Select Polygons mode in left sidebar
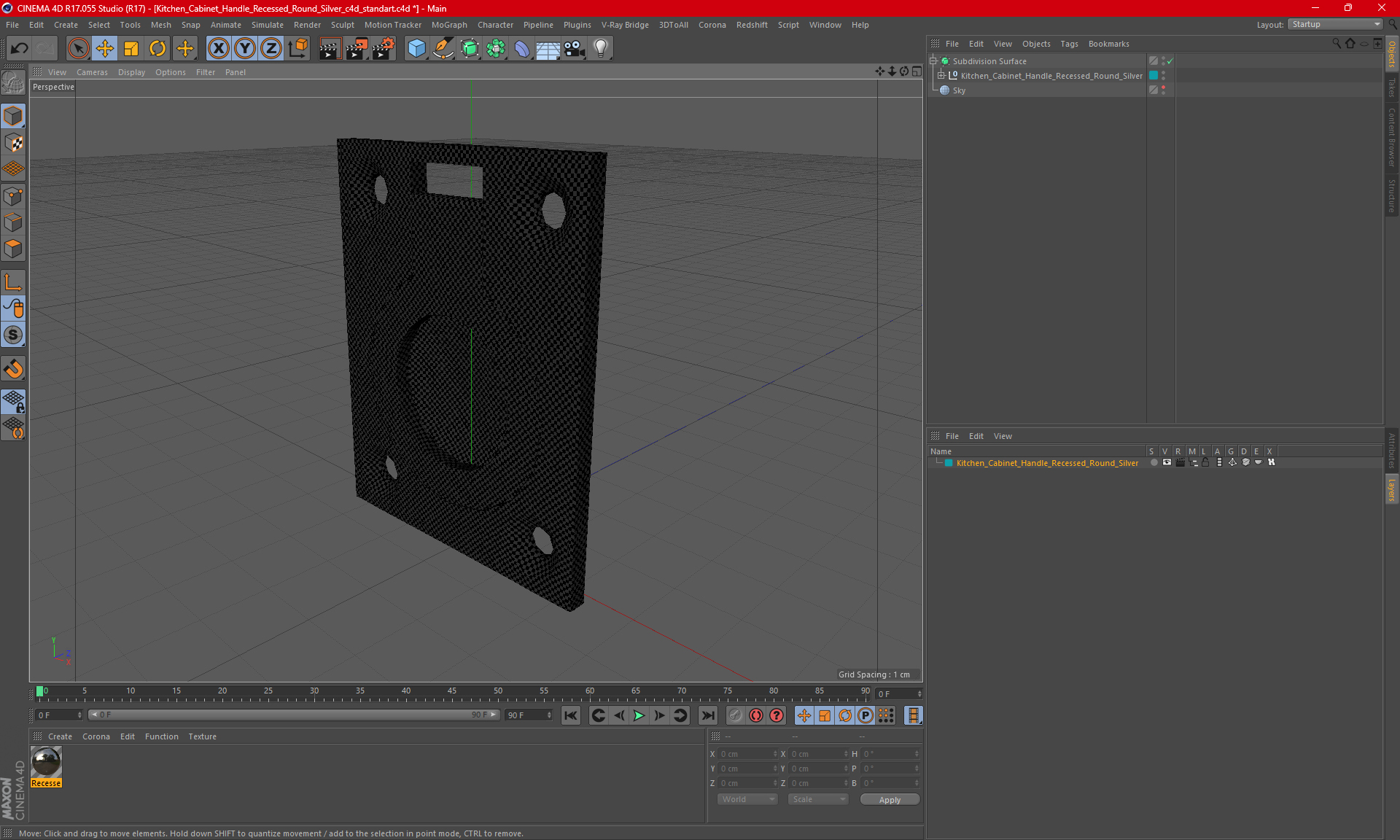 coord(13,249)
